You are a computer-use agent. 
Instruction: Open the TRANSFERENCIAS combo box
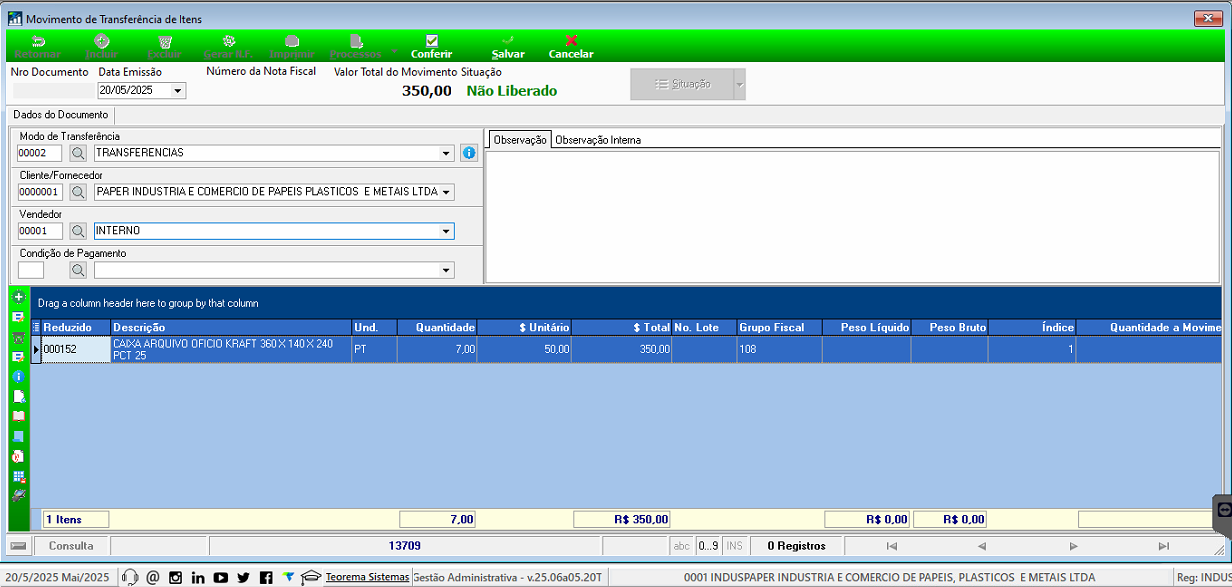point(446,153)
